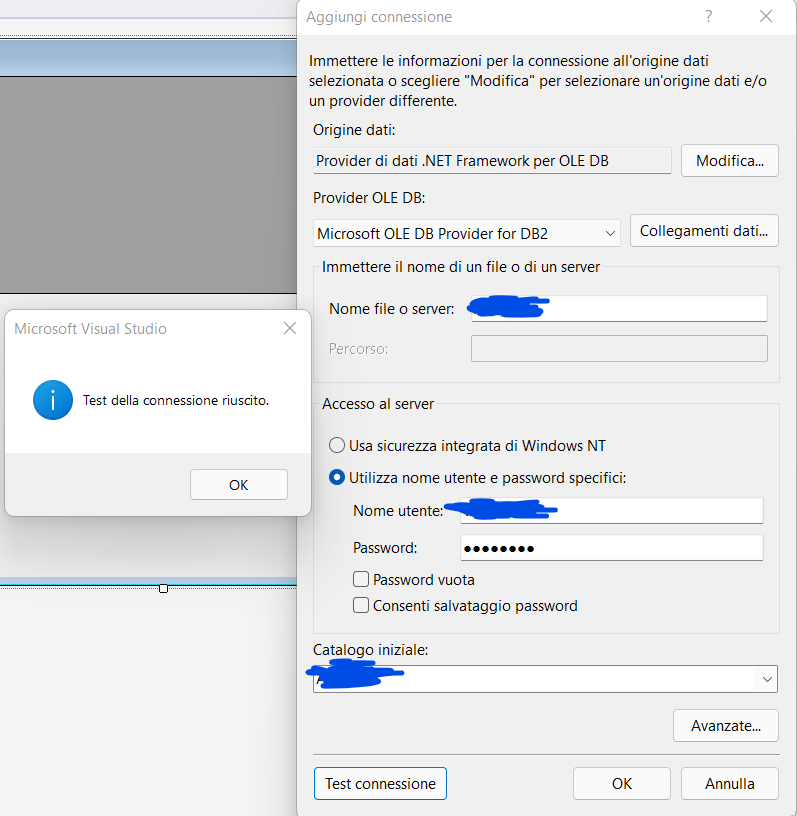Toggle Consenti salvataggio password checkbox

pos(361,606)
